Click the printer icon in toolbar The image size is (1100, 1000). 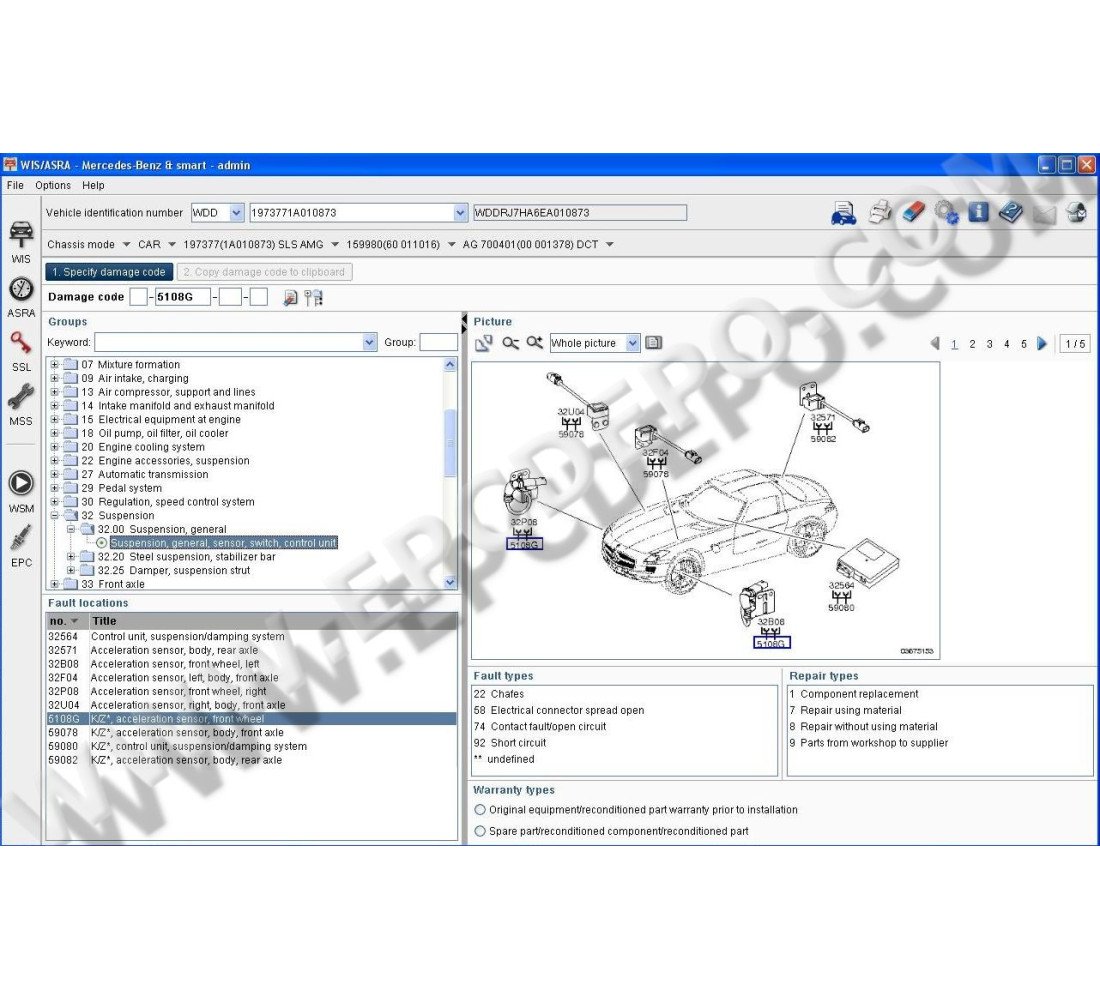[x=880, y=212]
